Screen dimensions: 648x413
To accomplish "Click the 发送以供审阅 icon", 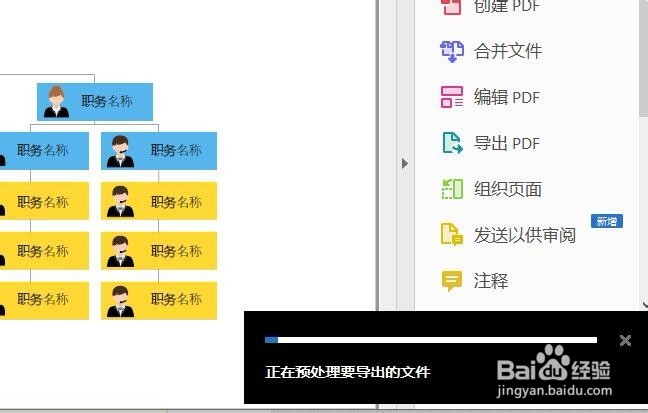I will (x=452, y=234).
